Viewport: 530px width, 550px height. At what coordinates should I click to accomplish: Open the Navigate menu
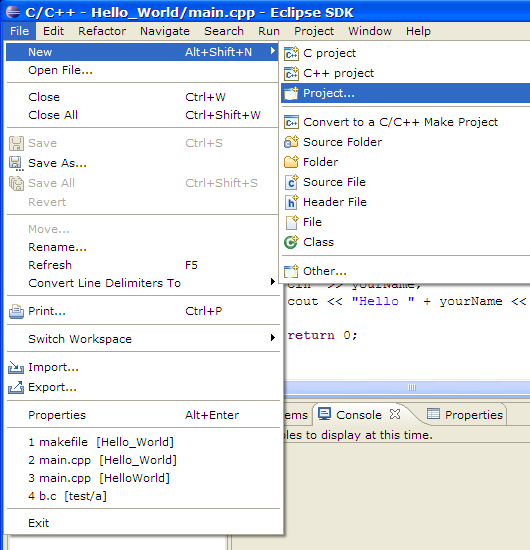165,31
